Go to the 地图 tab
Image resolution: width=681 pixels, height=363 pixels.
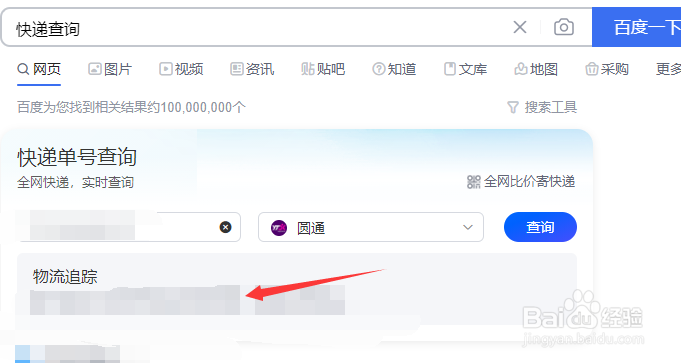[x=536, y=69]
